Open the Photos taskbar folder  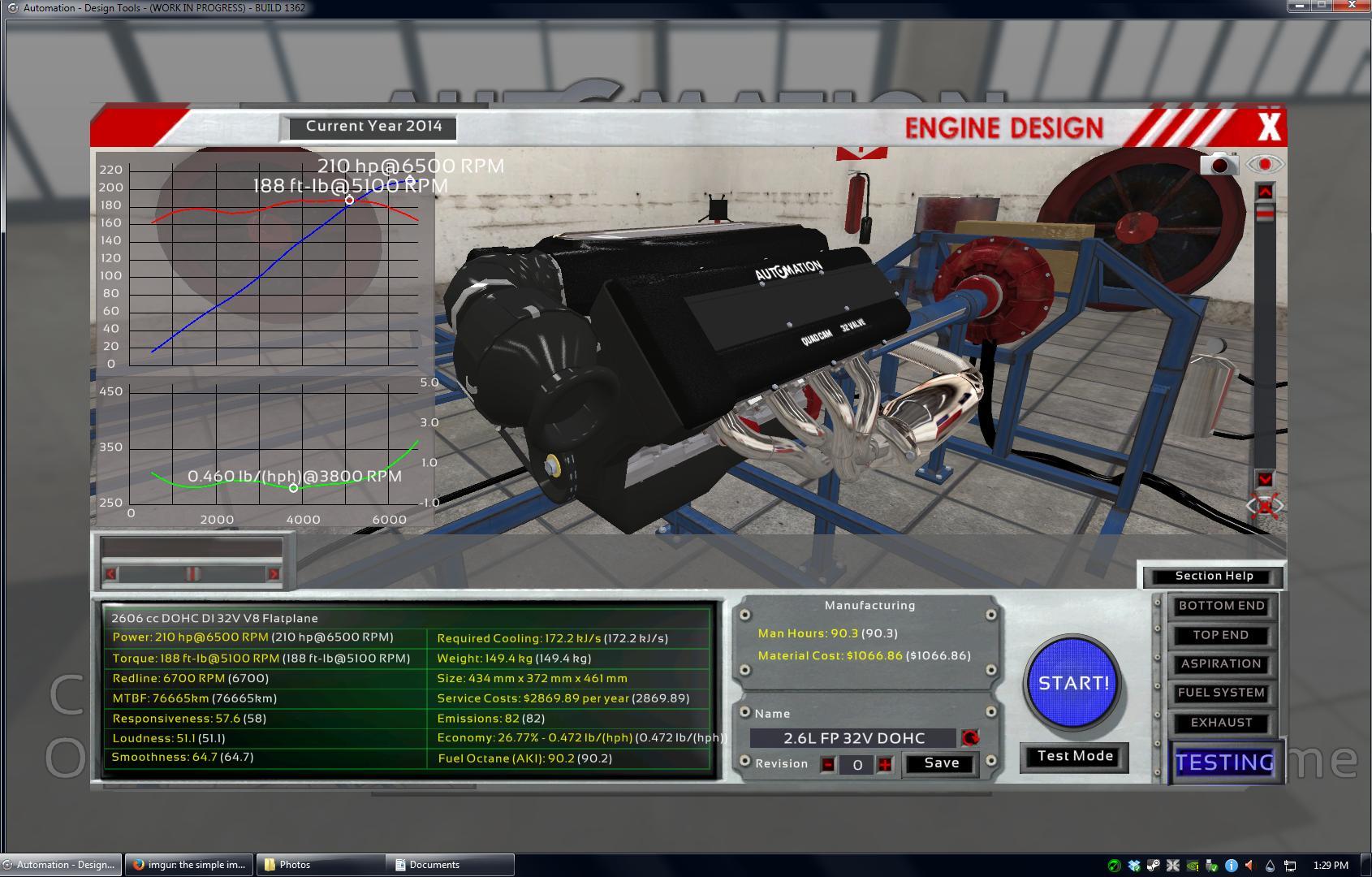[x=321, y=865]
